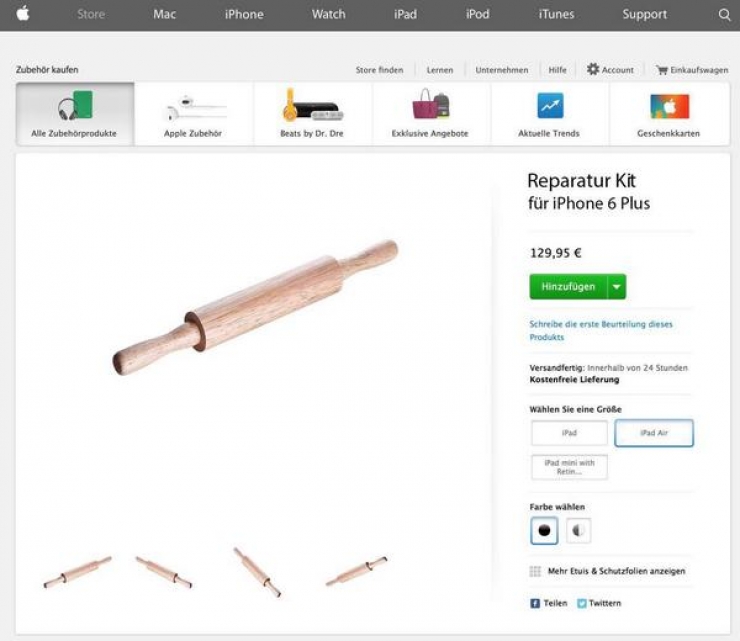Expand the Hinzufügen dropdown arrow
The image size is (740, 641).
[x=616, y=287]
